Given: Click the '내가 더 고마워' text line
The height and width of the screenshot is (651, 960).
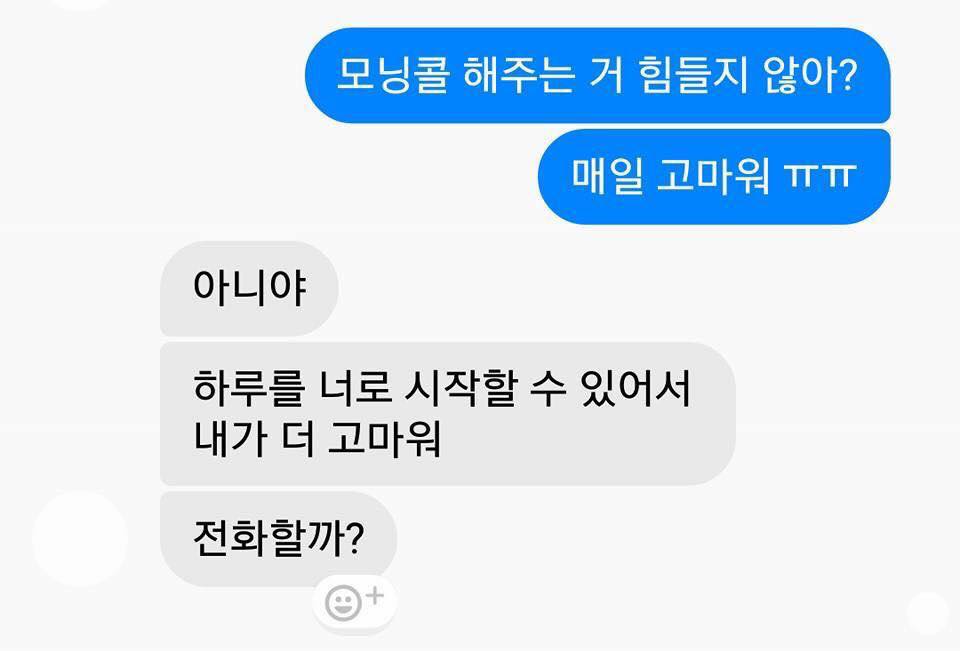Looking at the screenshot, I should 317,438.
